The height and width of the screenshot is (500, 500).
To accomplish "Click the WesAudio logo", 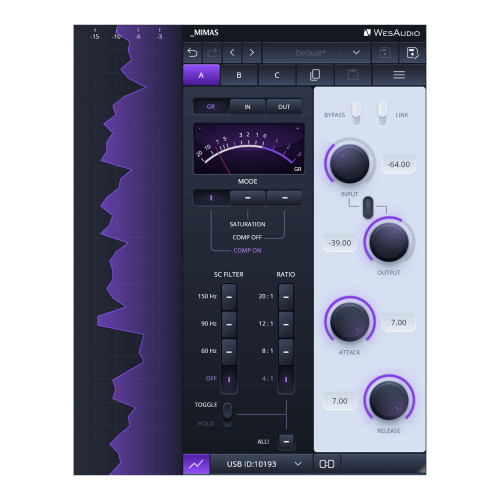I will pyautogui.click(x=392, y=33).
